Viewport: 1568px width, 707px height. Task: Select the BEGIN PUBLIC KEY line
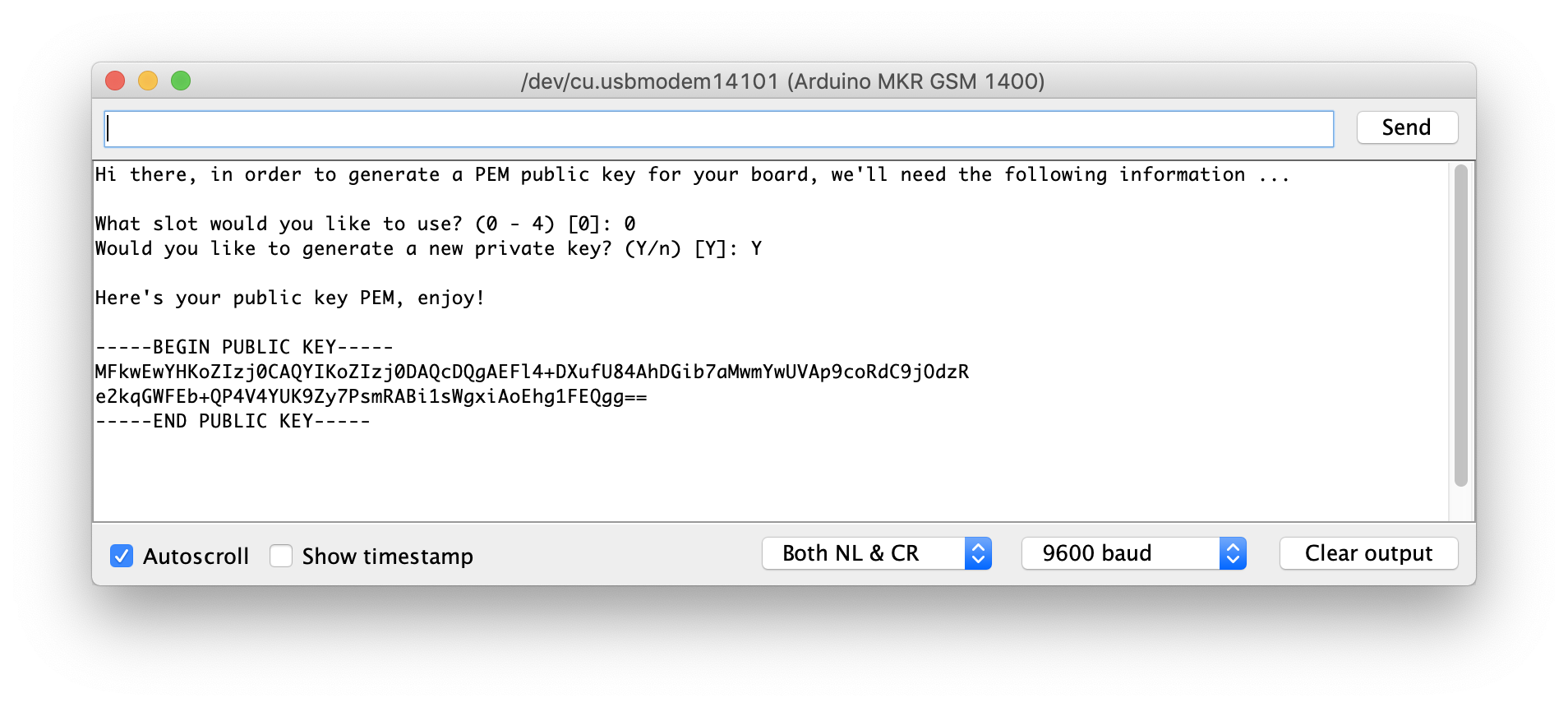click(x=243, y=346)
